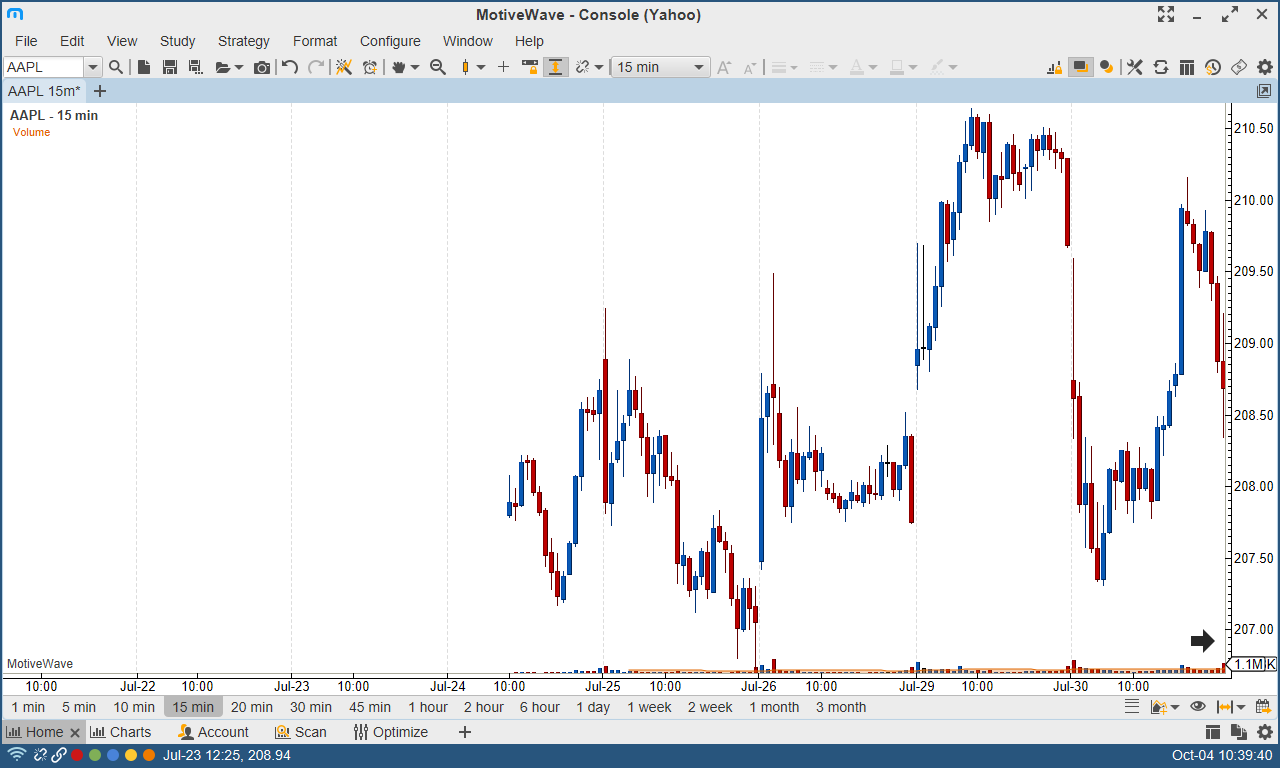
Task: Click the screenshot camera icon
Action: [x=262, y=67]
